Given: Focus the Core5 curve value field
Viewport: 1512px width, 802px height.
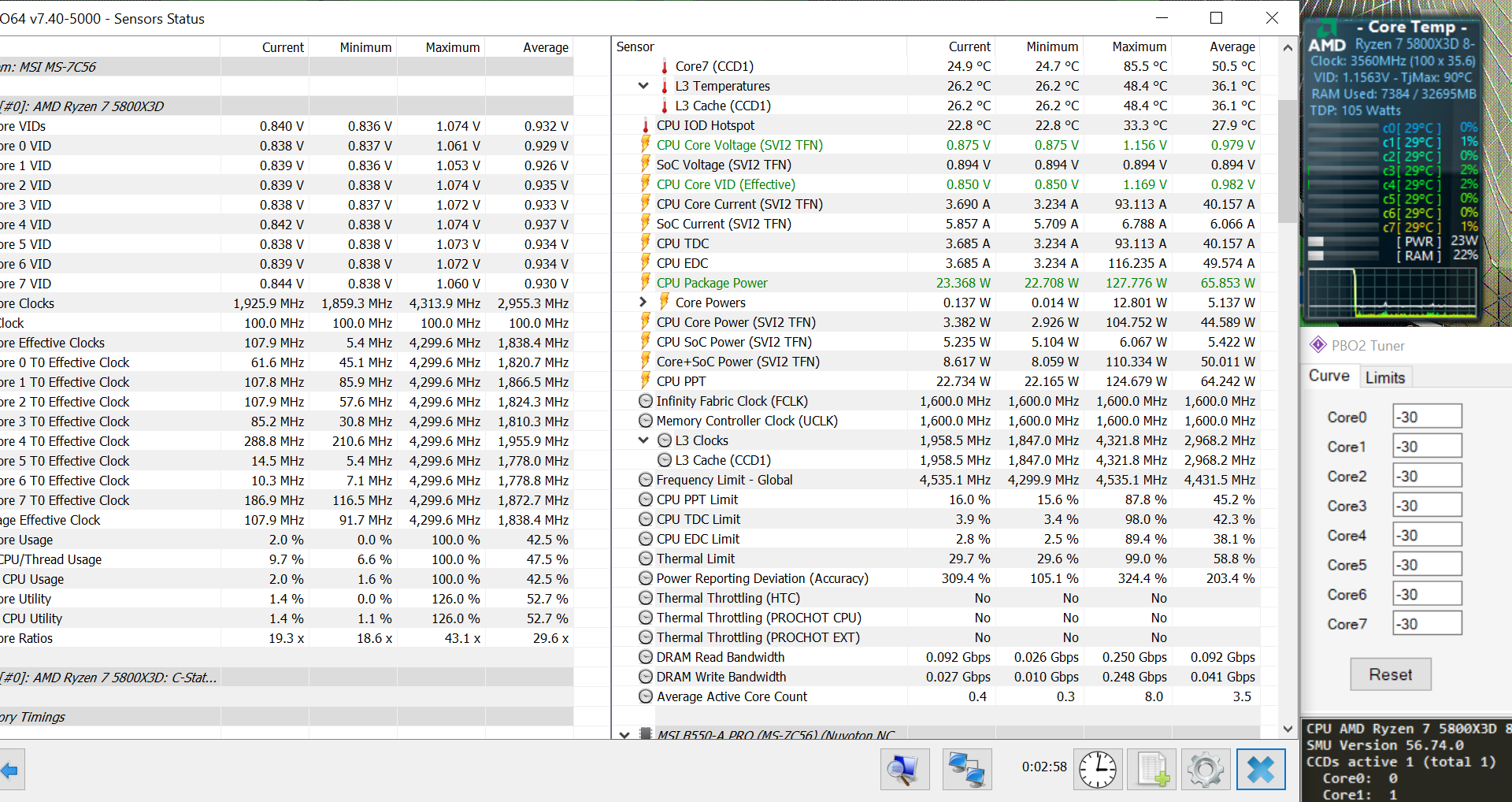Looking at the screenshot, I should 1427,564.
